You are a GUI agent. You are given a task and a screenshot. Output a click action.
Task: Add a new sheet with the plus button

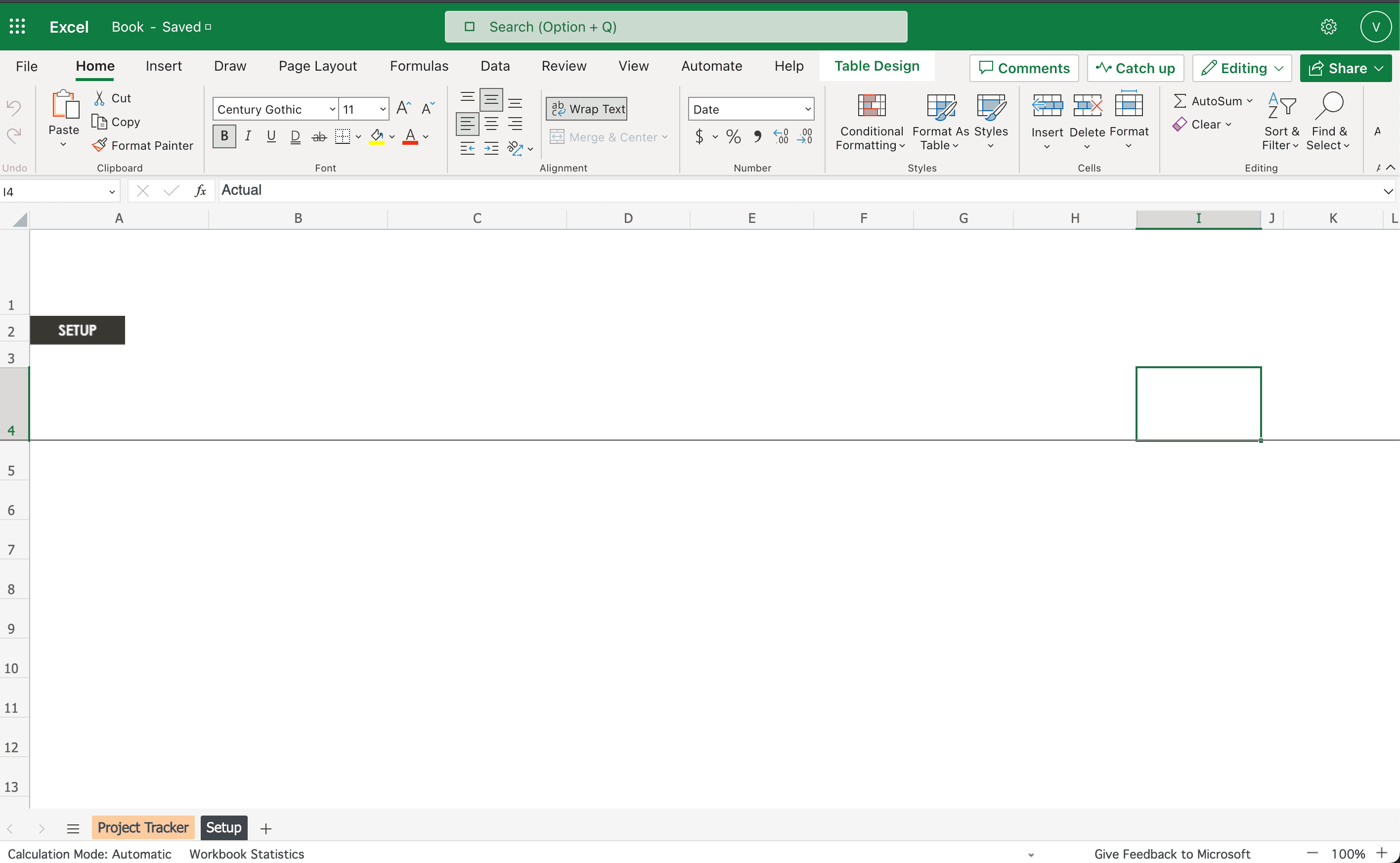(266, 828)
